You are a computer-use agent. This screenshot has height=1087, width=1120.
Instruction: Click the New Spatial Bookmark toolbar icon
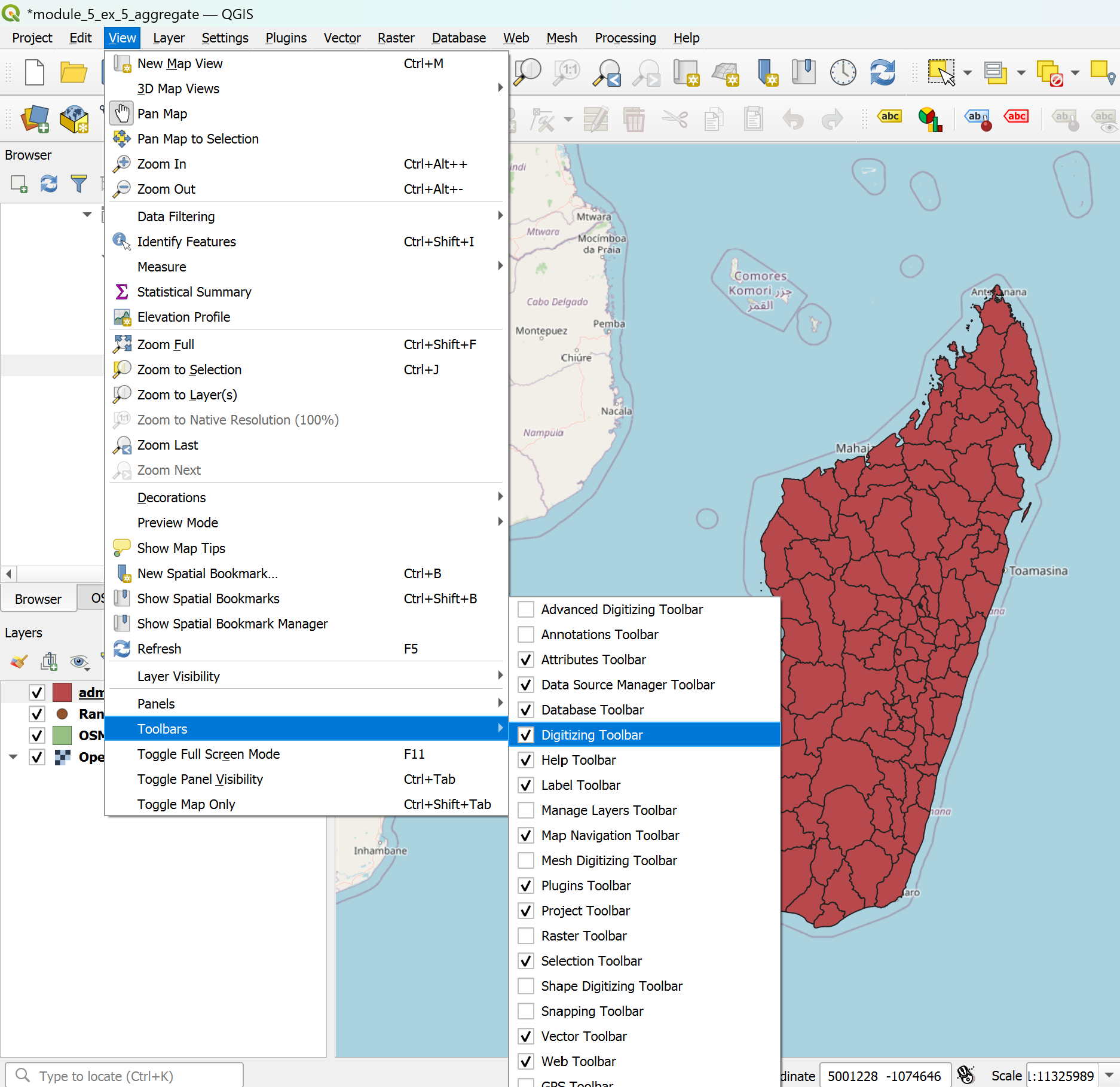point(766,73)
